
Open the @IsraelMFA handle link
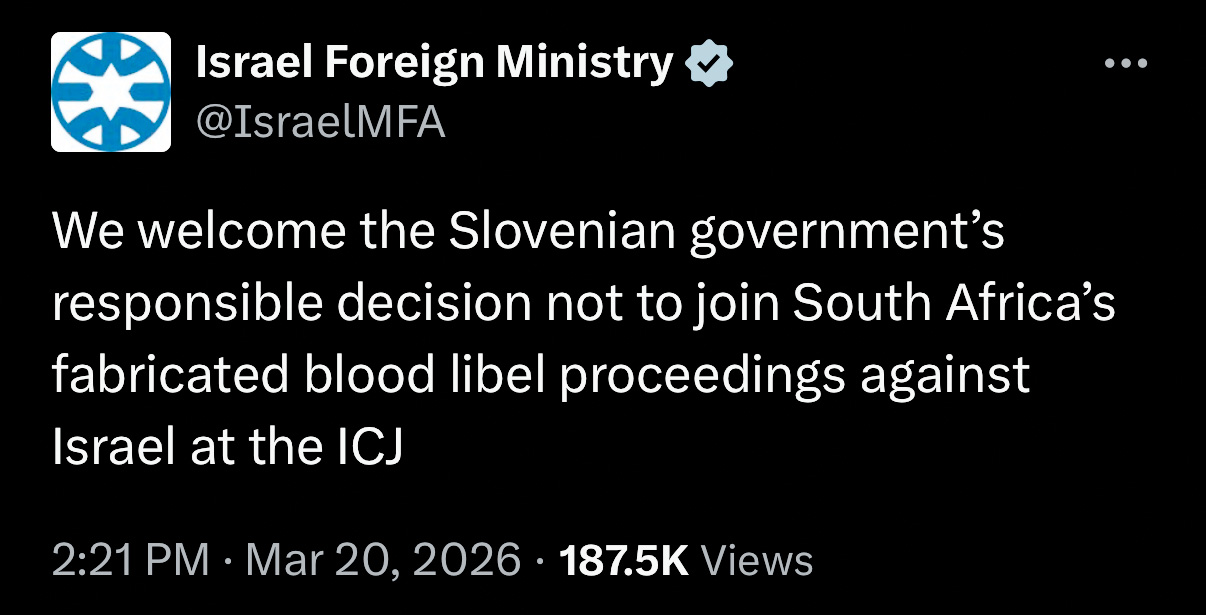coord(320,122)
